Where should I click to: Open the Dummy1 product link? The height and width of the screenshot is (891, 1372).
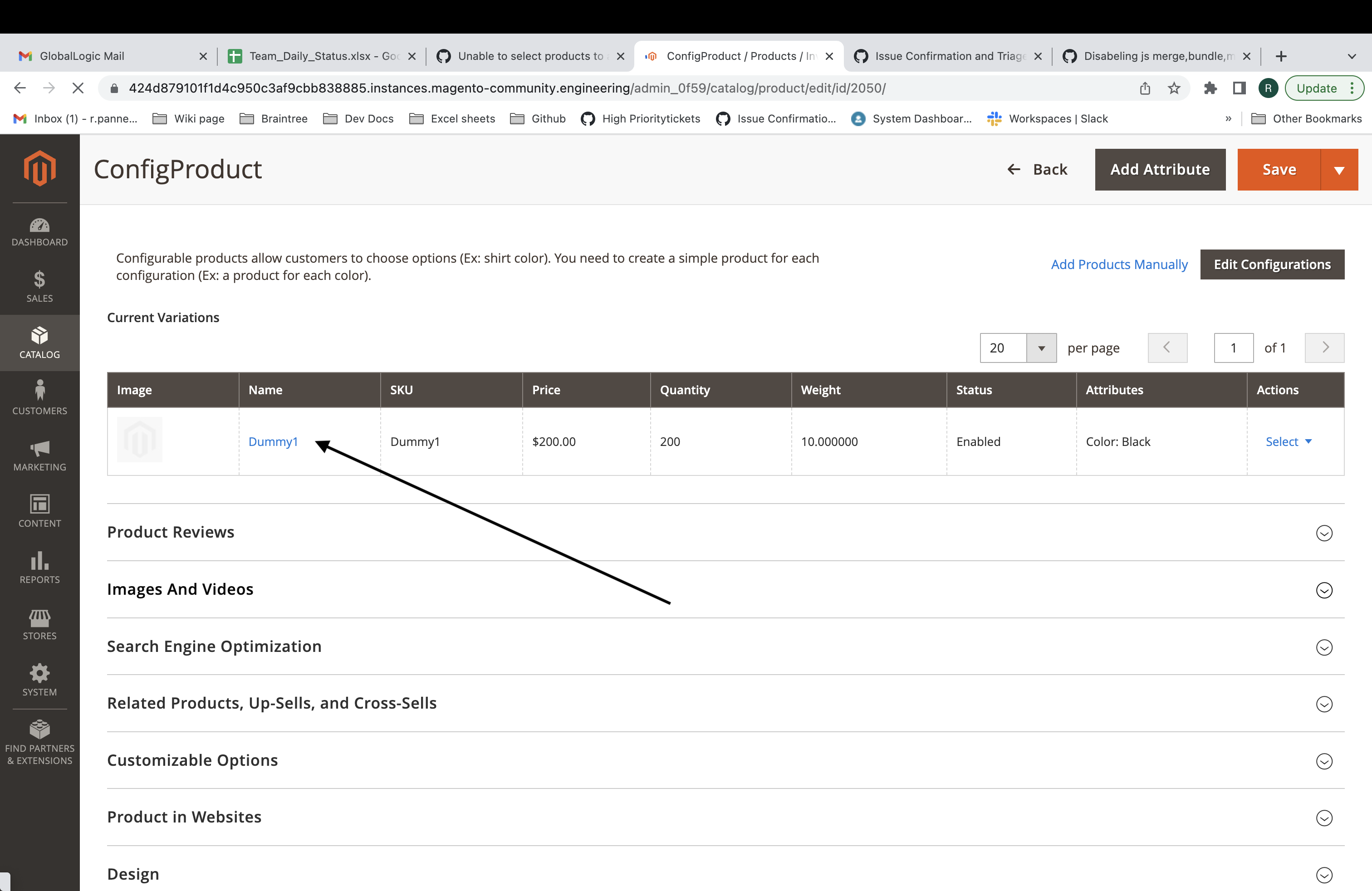273,441
